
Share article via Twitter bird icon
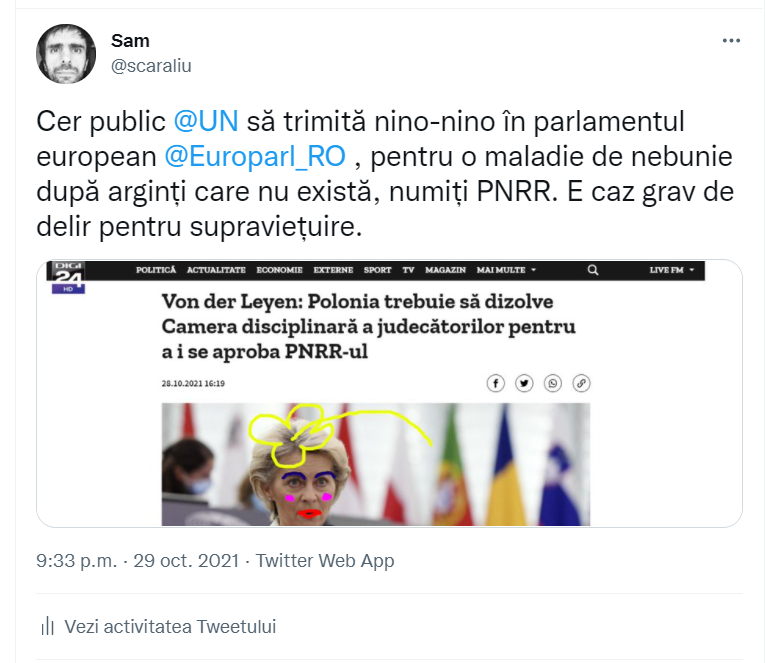(524, 383)
